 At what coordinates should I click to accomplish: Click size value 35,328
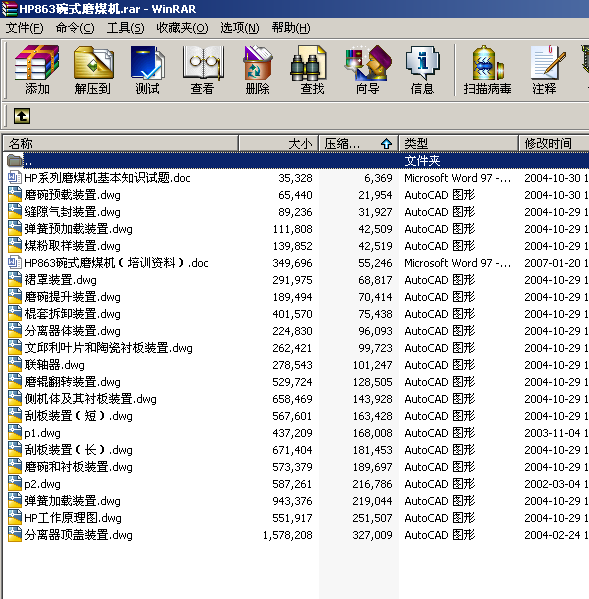(x=295, y=178)
